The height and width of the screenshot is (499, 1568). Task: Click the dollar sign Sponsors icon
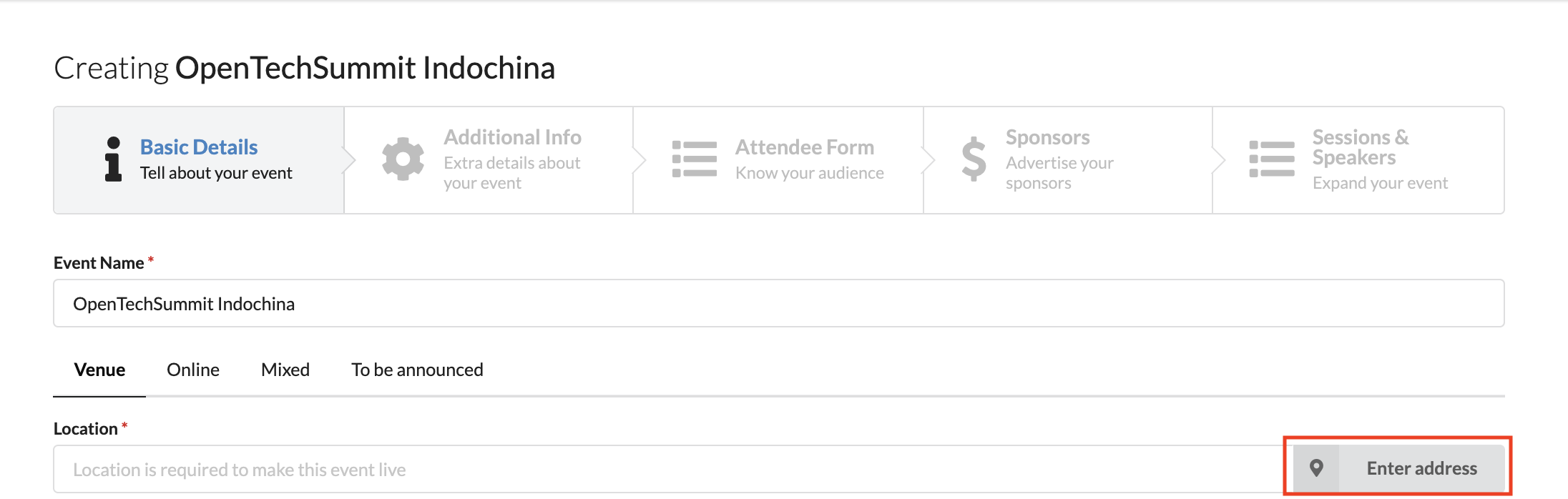tap(974, 159)
